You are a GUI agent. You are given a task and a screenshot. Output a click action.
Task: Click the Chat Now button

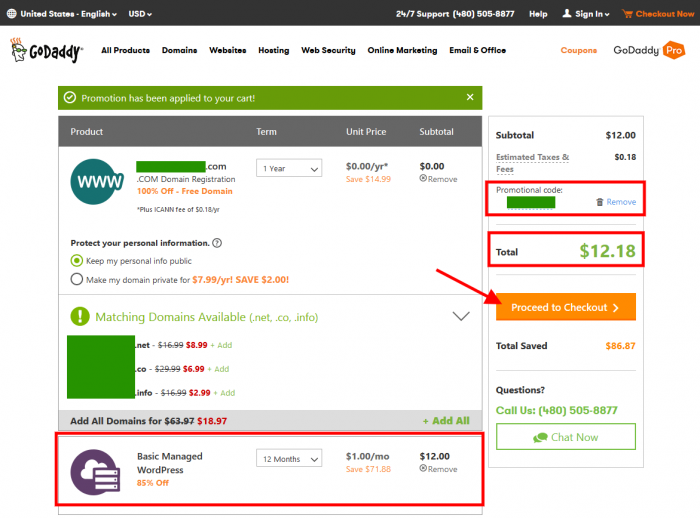[566, 437]
